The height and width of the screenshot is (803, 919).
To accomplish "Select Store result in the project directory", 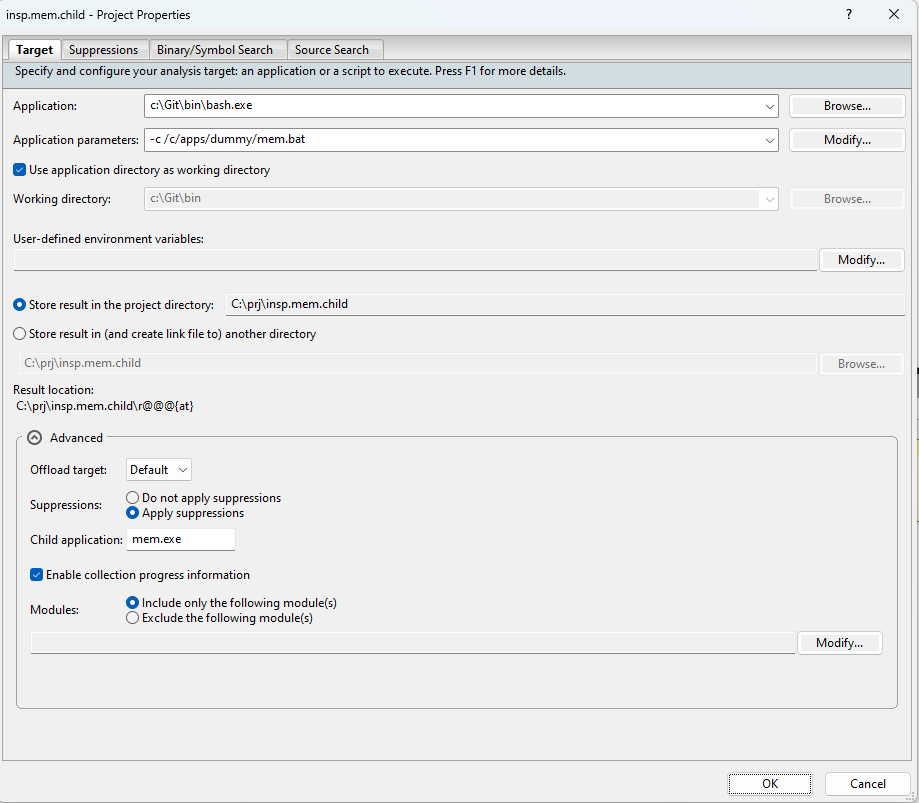I will [20, 305].
